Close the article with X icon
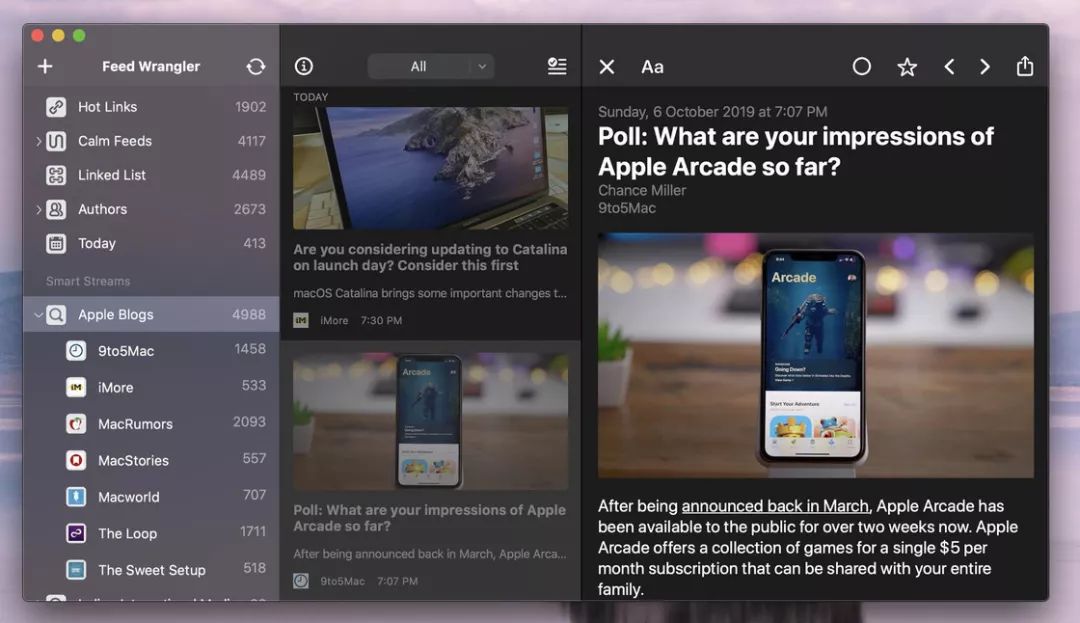Image resolution: width=1080 pixels, height=623 pixels. click(607, 67)
